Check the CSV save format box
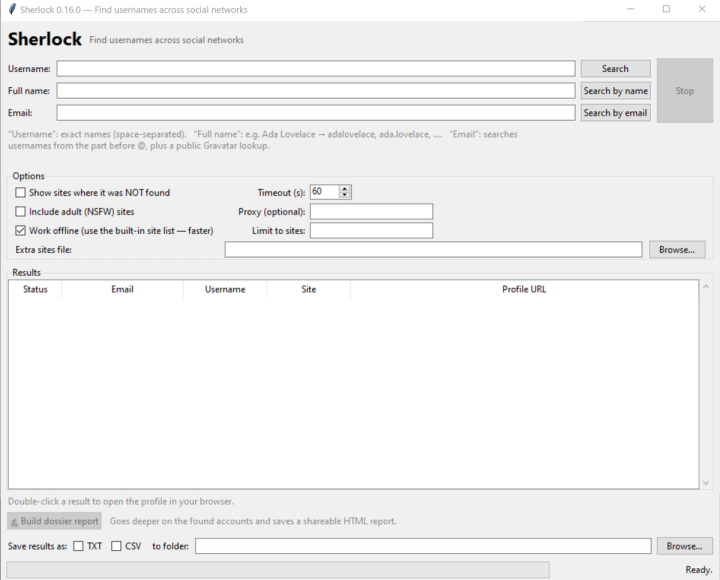Viewport: 720px width, 580px height. tap(116, 546)
